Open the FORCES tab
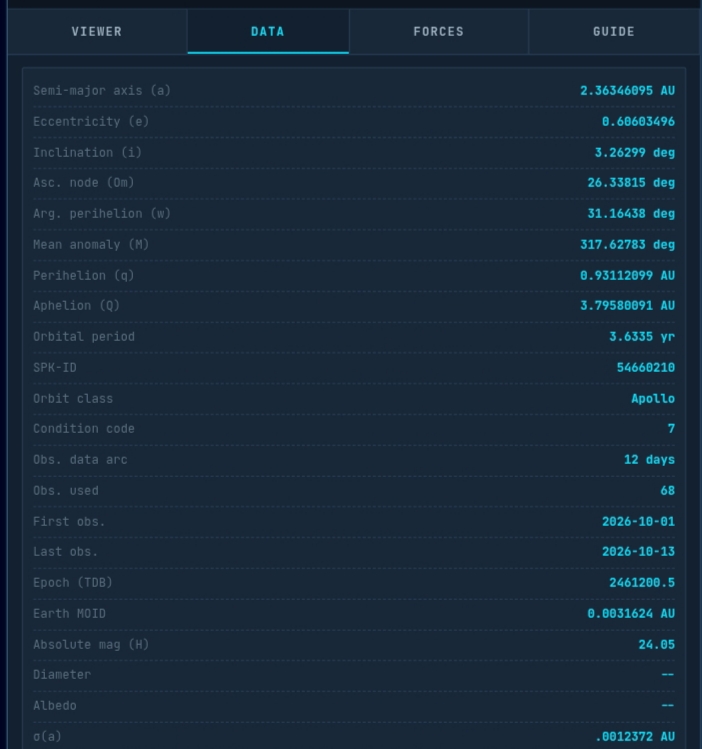Screen dimensions: 702x749 [438, 32]
